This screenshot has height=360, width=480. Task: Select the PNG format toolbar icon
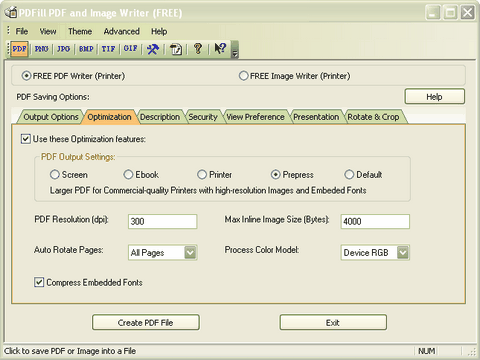(x=42, y=49)
